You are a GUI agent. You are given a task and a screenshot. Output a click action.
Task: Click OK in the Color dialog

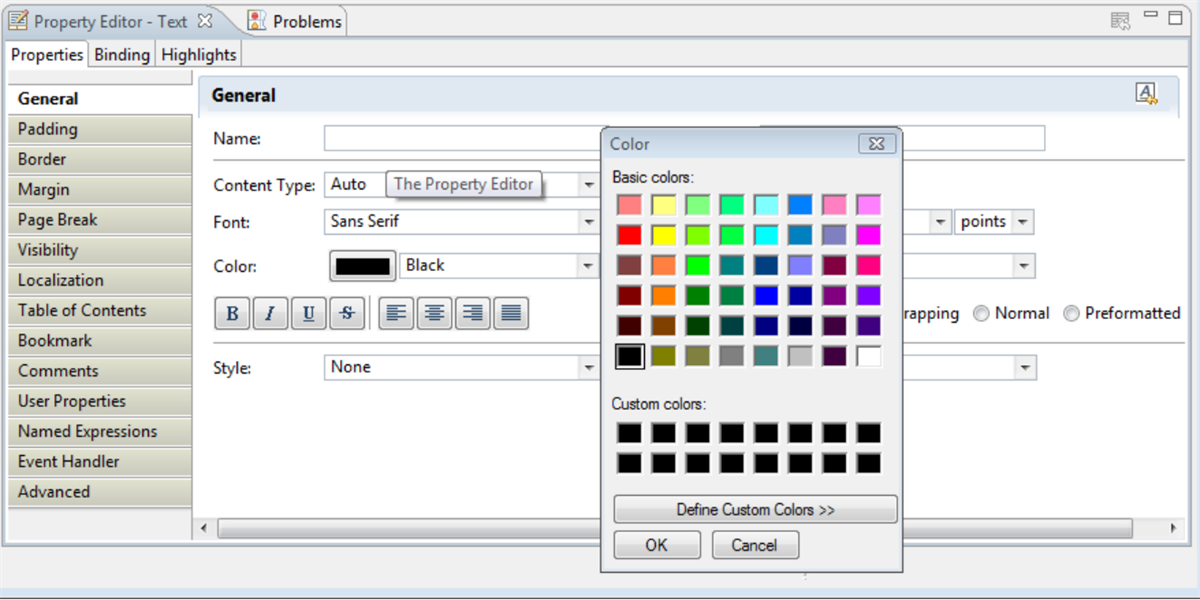(656, 545)
